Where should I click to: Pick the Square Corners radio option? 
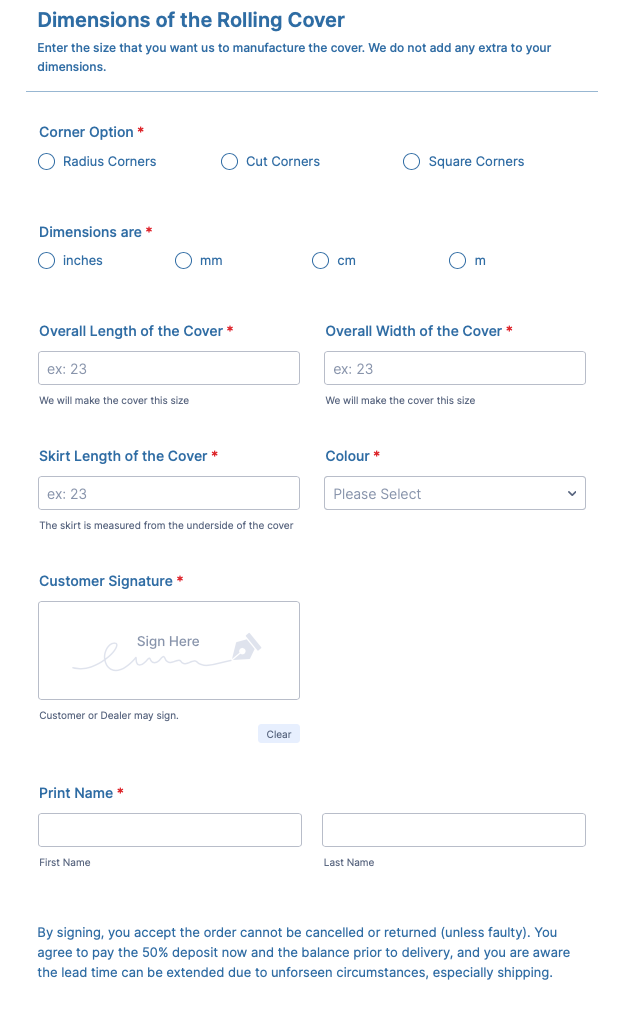412,162
